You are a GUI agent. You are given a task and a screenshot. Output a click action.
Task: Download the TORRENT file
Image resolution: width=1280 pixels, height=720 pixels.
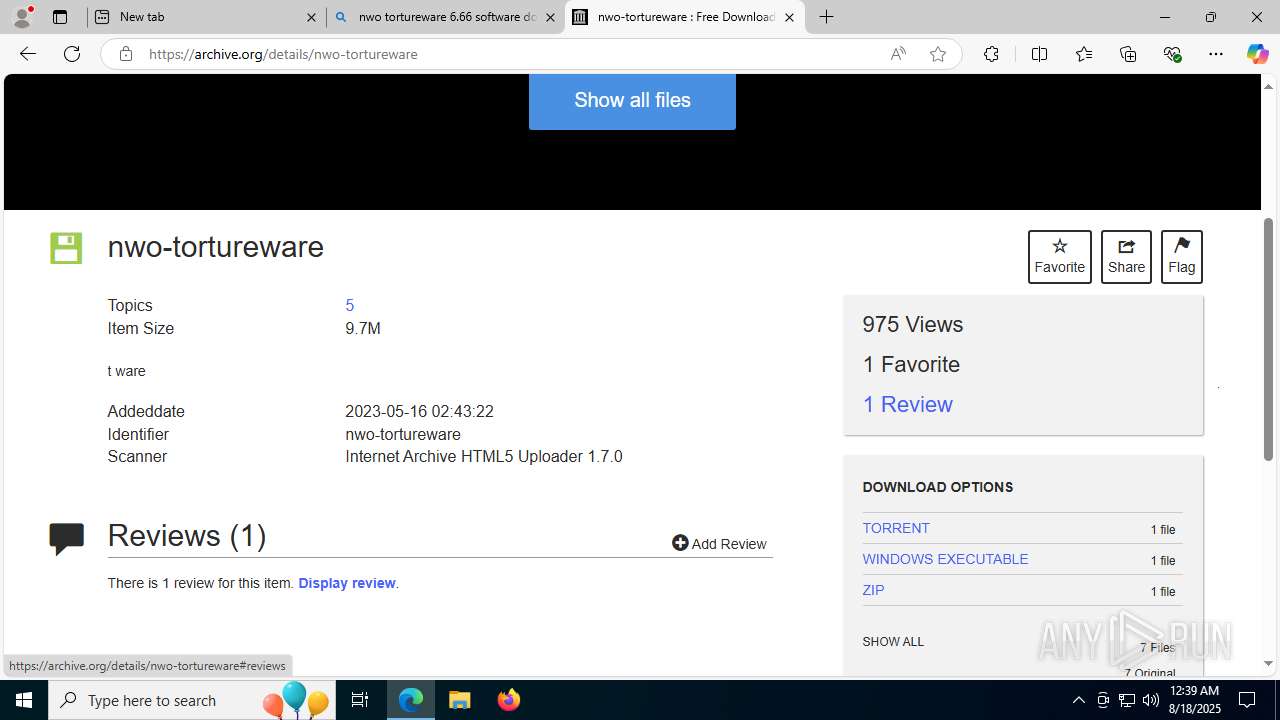896,528
